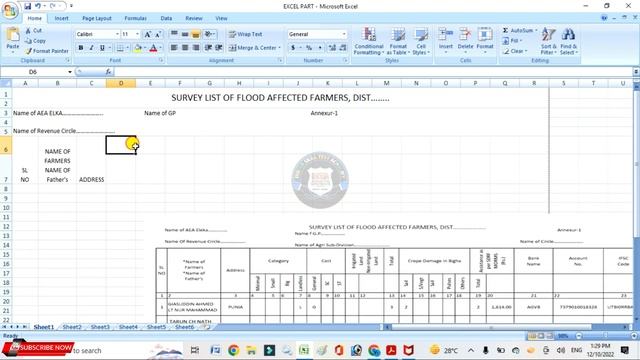
Task: Switch to Sheet3 tab
Action: pyautogui.click(x=100, y=327)
